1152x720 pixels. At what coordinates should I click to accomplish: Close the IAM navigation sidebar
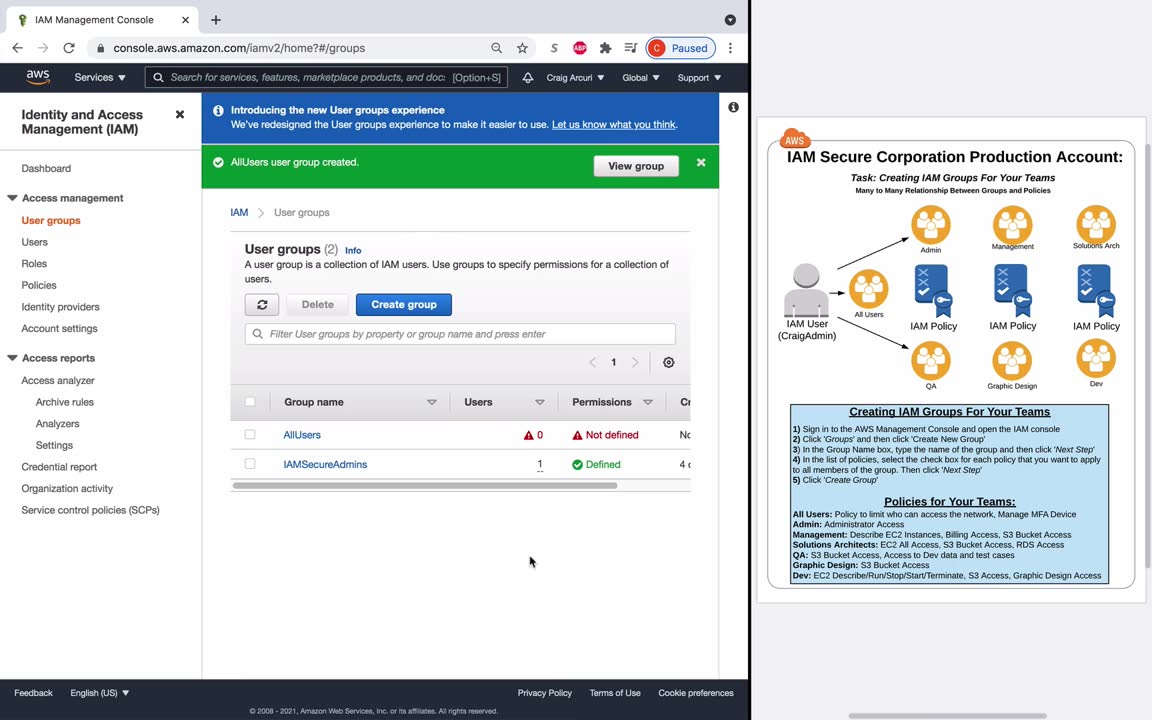click(x=179, y=115)
